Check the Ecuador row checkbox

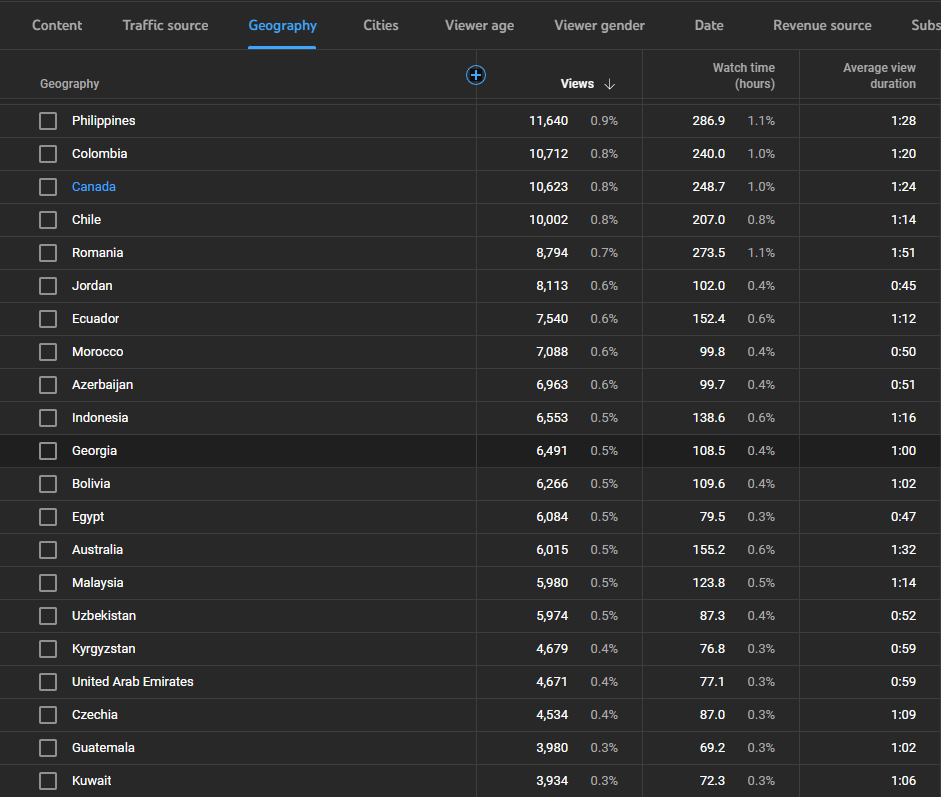(48, 319)
